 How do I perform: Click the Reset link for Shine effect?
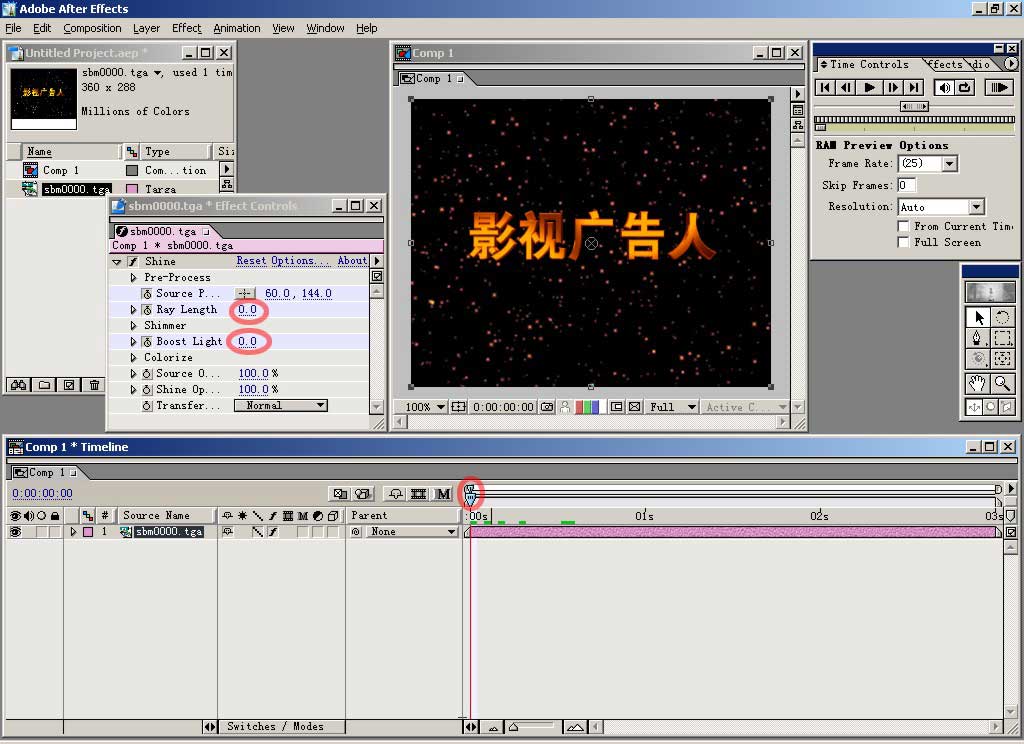click(251, 261)
